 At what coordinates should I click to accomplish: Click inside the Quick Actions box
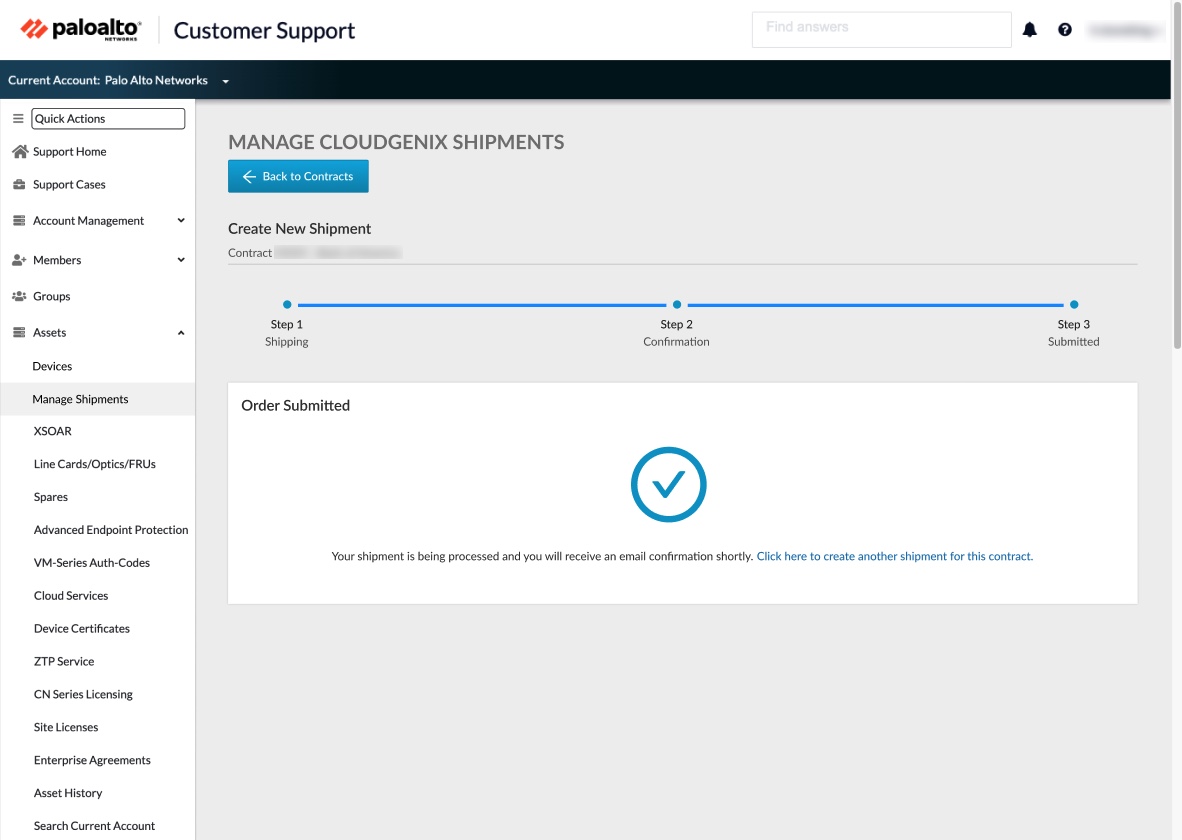tap(108, 118)
